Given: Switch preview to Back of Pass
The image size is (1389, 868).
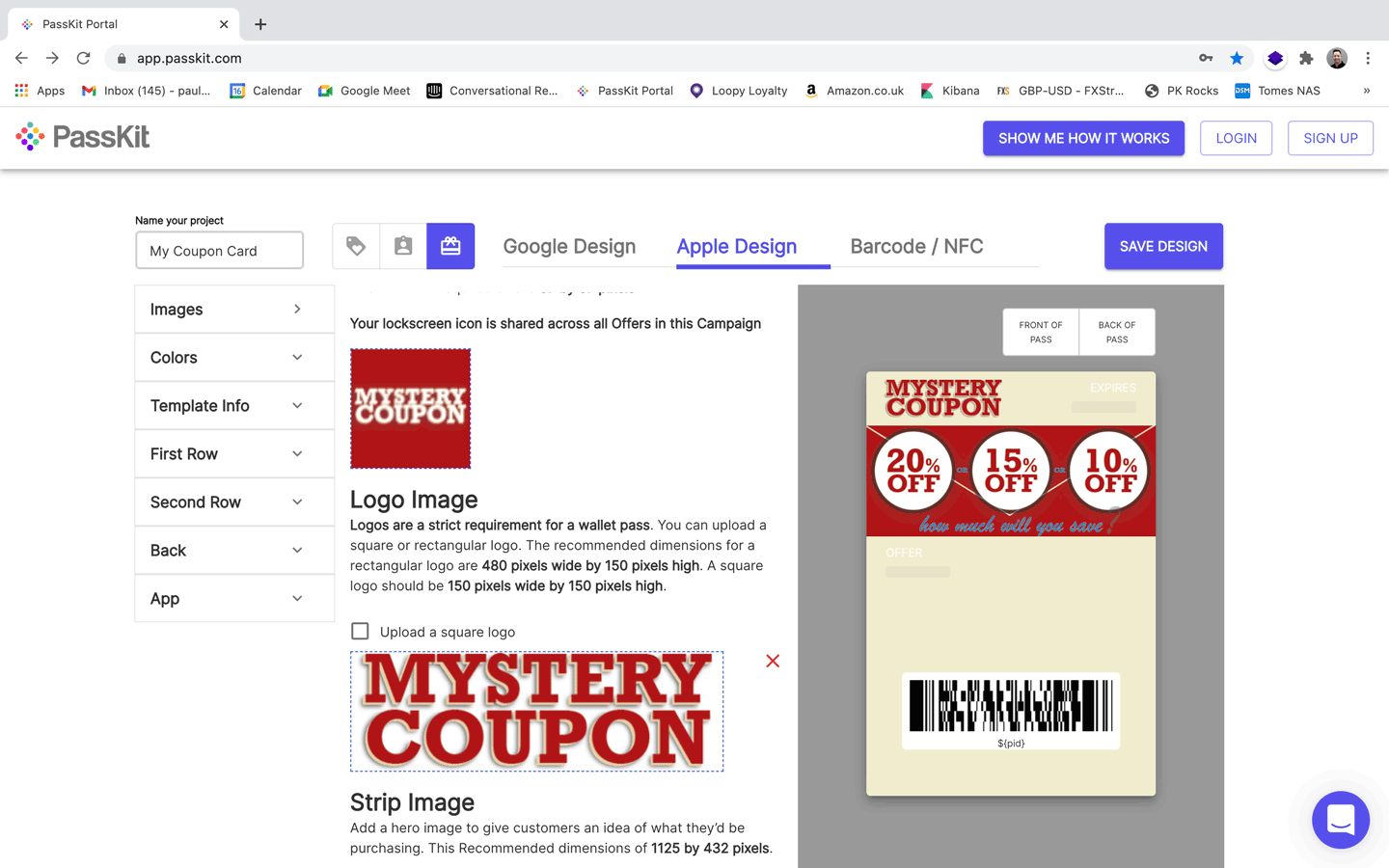Looking at the screenshot, I should [1116, 332].
